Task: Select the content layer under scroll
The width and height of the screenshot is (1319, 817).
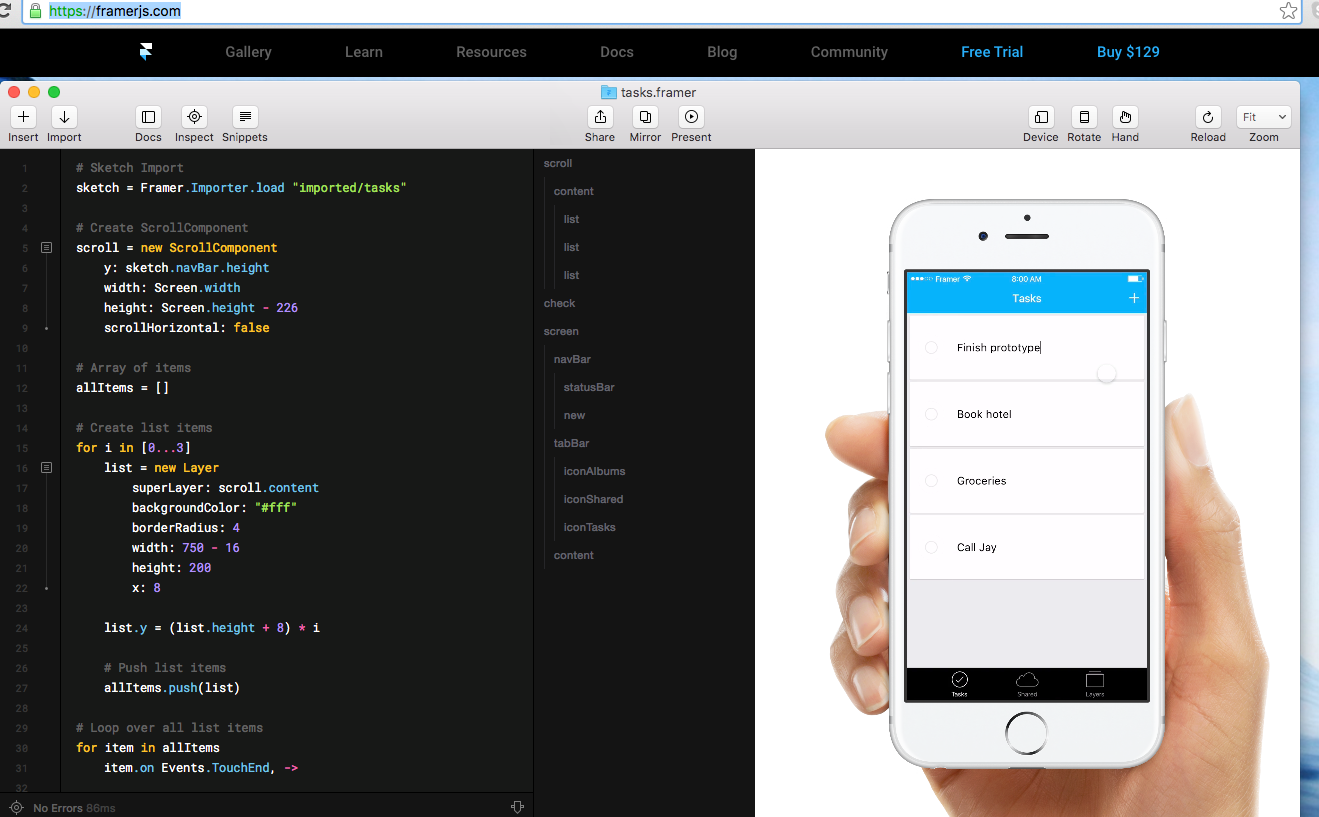Action: pyautogui.click(x=574, y=191)
